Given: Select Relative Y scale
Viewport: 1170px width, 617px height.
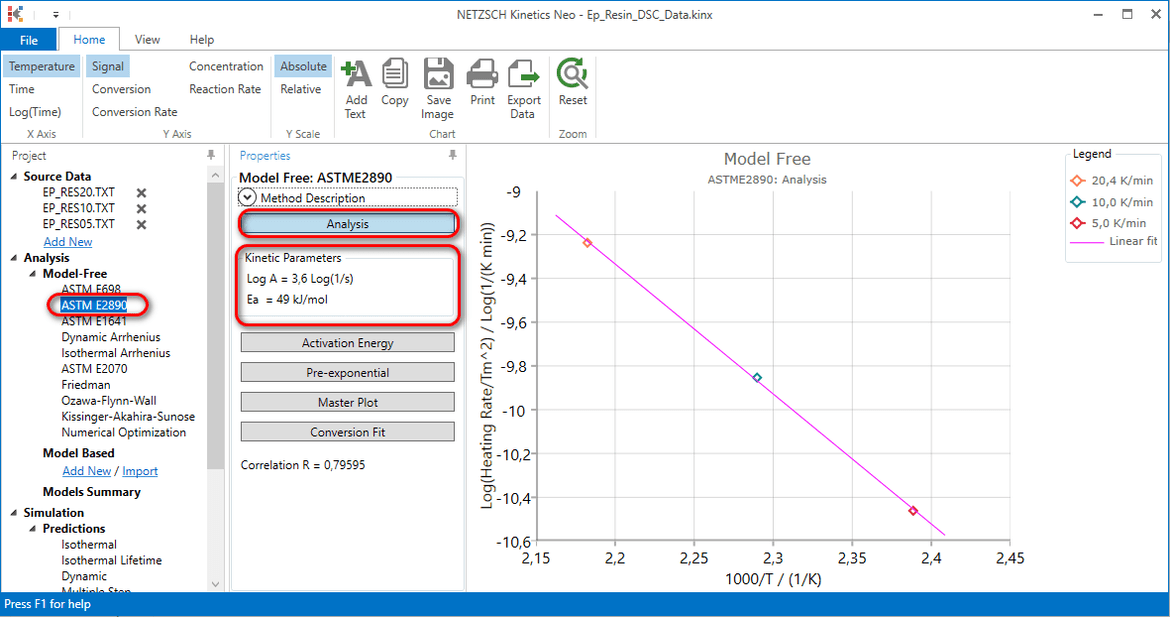Looking at the screenshot, I should [301, 89].
